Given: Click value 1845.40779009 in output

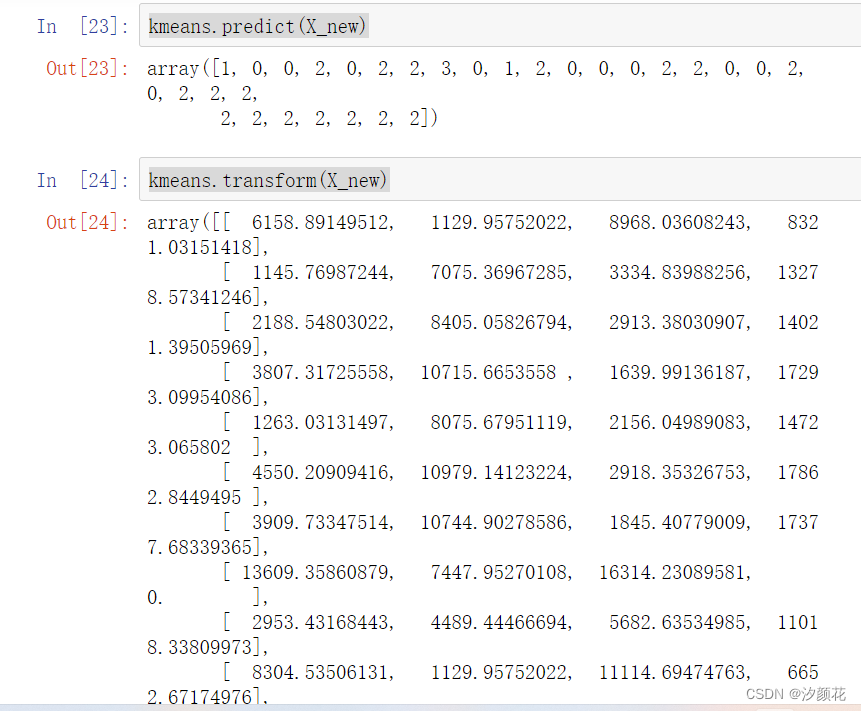Looking at the screenshot, I should tap(679, 522).
